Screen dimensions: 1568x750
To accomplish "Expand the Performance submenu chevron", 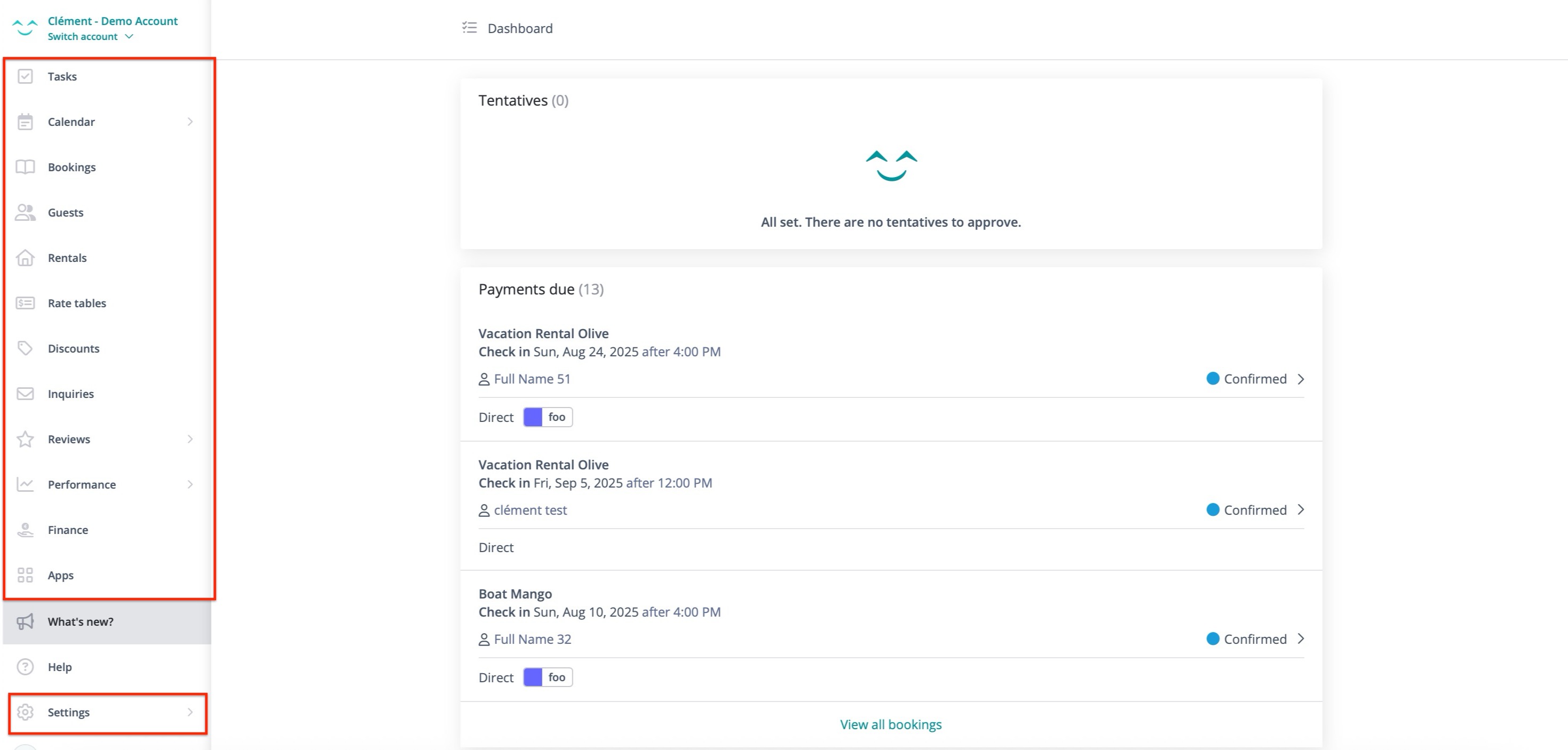I will [190, 484].
